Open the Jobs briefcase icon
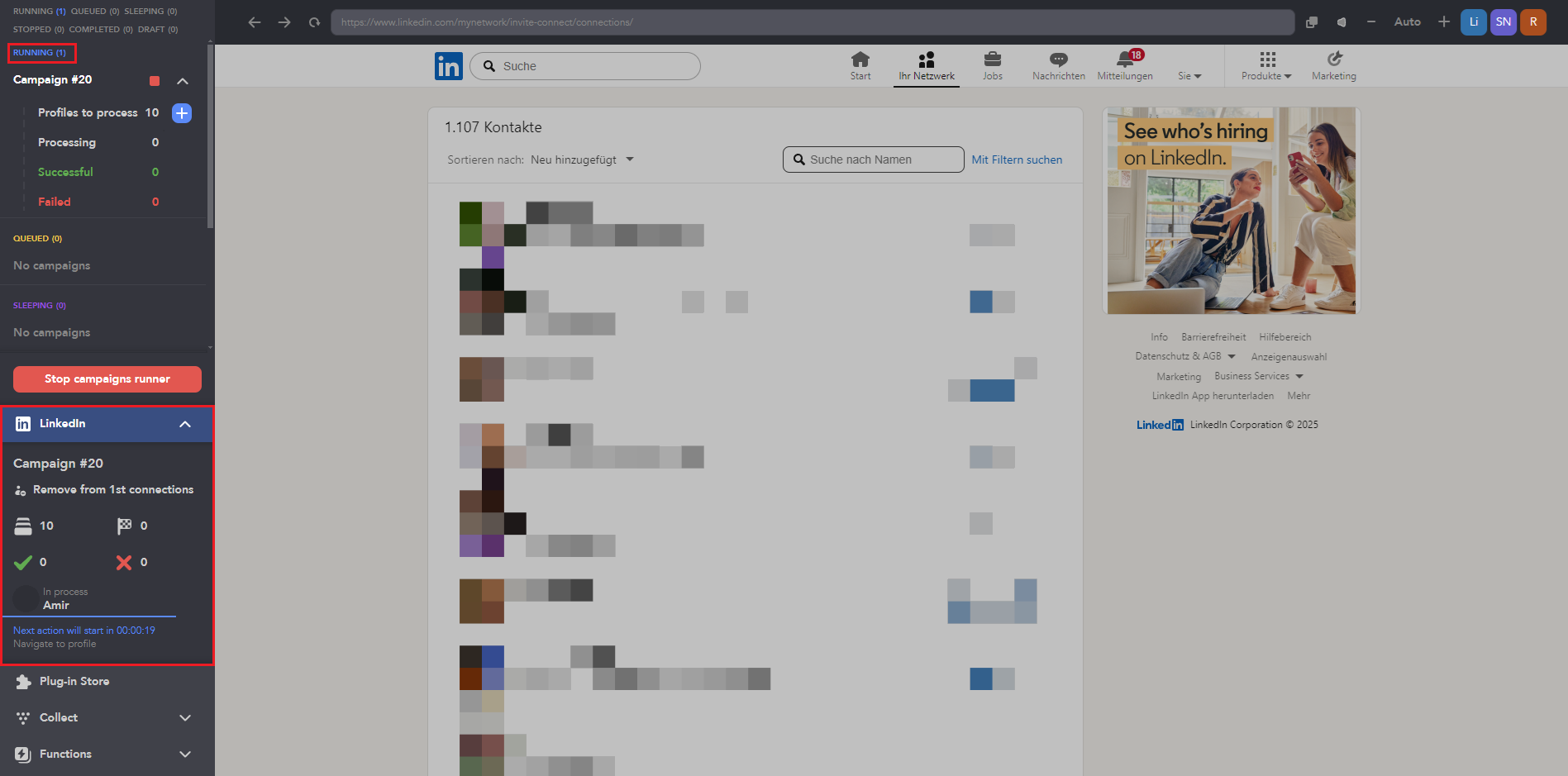Screen dimensions: 1568x776 992,65
